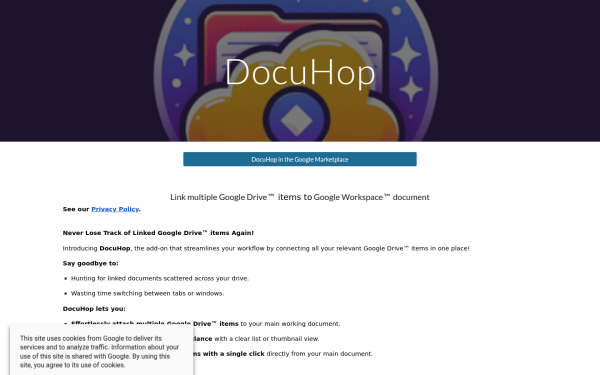Click the 'Introducing DocuHop' paragraph
This screenshot has height=375, width=600.
point(266,248)
